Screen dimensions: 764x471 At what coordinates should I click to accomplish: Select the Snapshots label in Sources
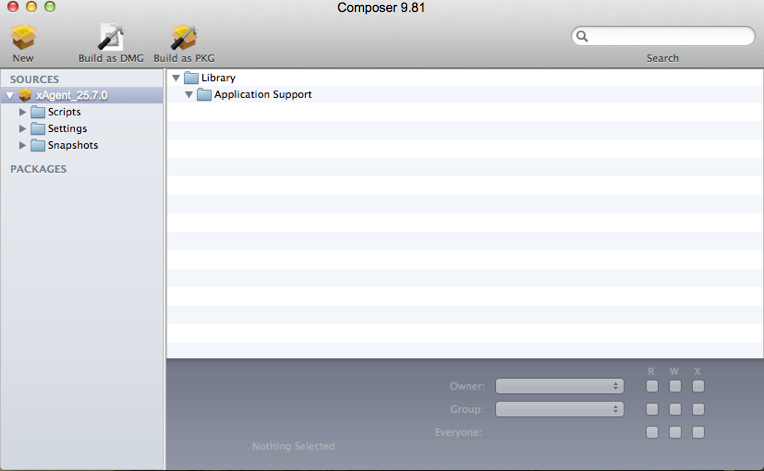click(x=73, y=145)
